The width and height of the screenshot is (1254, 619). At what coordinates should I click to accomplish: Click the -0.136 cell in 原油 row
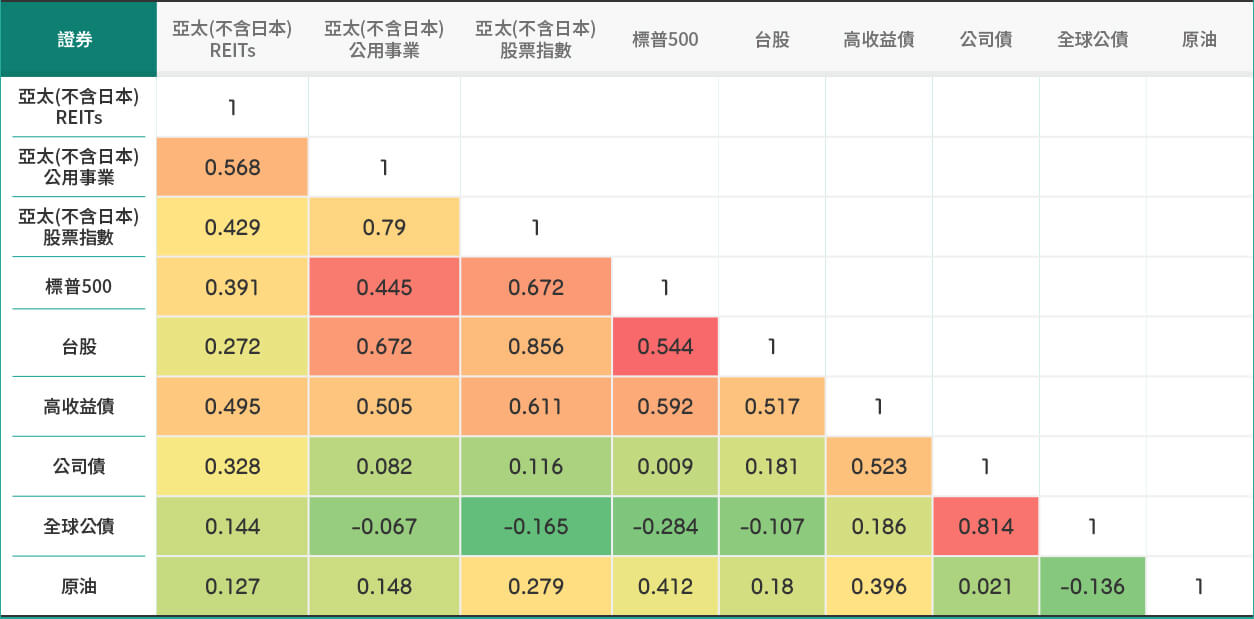click(1093, 587)
